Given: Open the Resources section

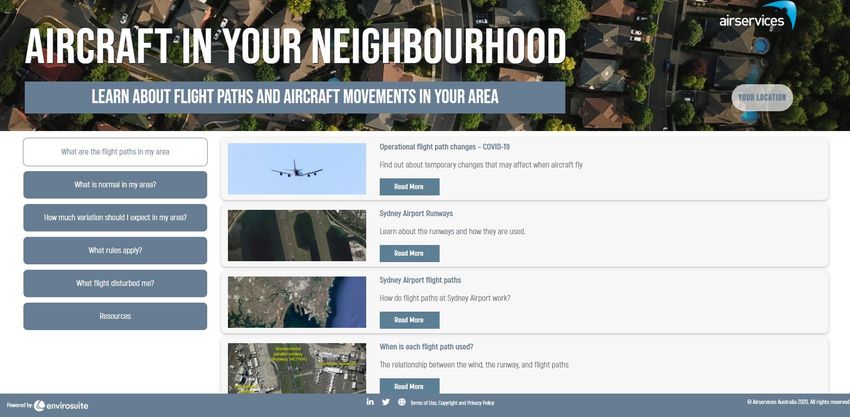Looking at the screenshot, I should [115, 316].
